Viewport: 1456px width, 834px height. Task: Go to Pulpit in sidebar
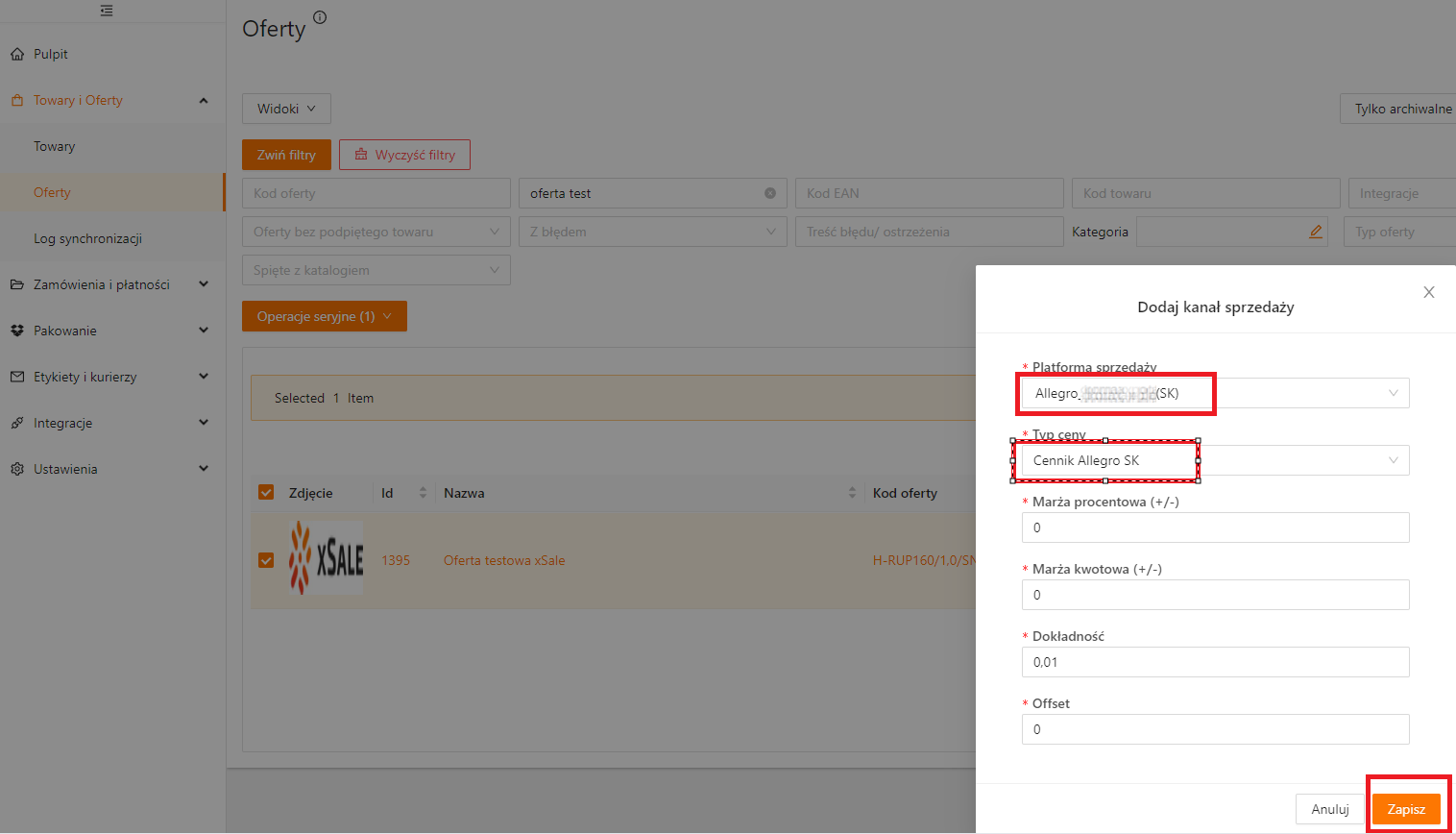51,54
